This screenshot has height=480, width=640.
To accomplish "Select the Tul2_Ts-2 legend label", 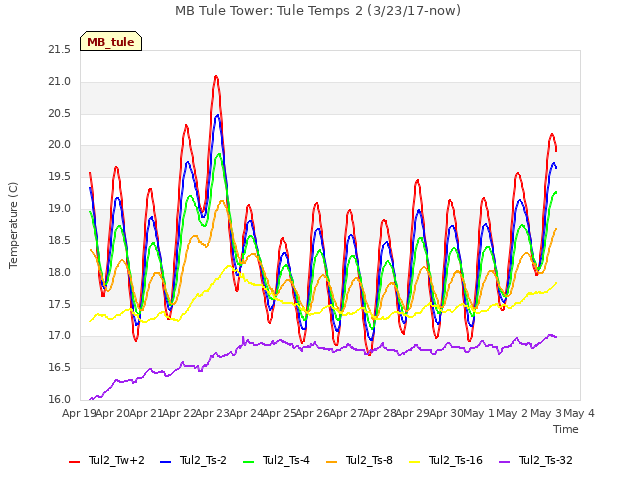I will tap(203, 460).
